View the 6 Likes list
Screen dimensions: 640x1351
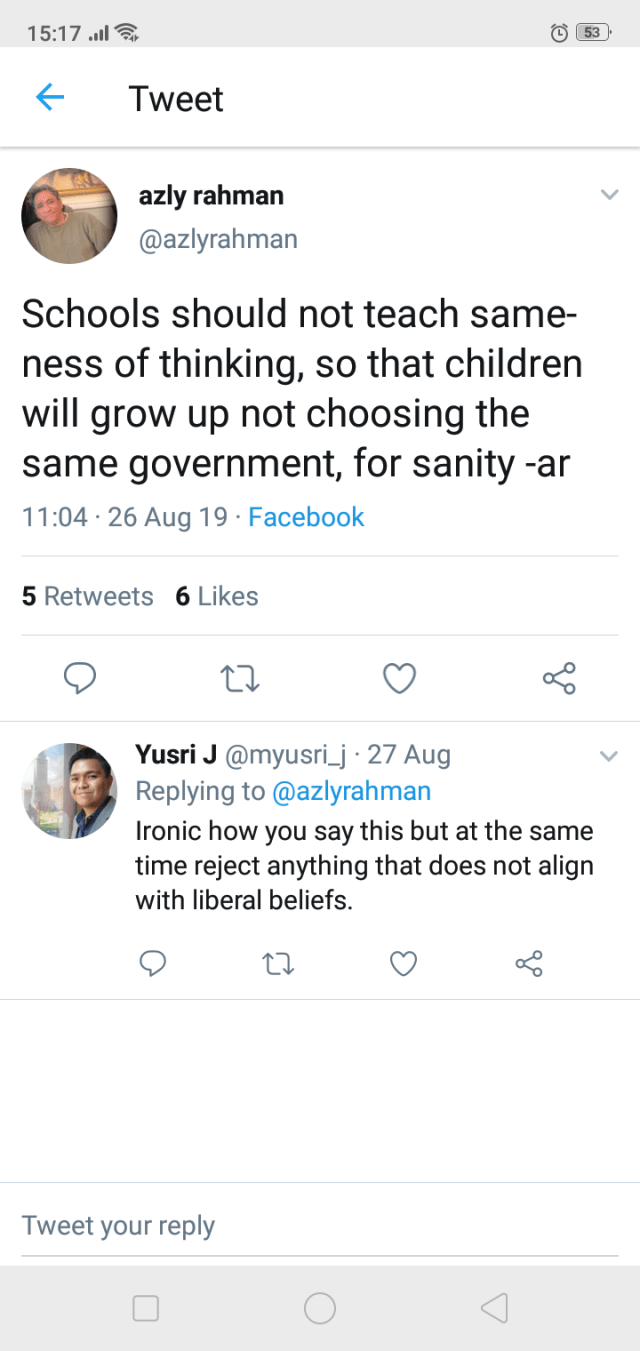tap(217, 596)
